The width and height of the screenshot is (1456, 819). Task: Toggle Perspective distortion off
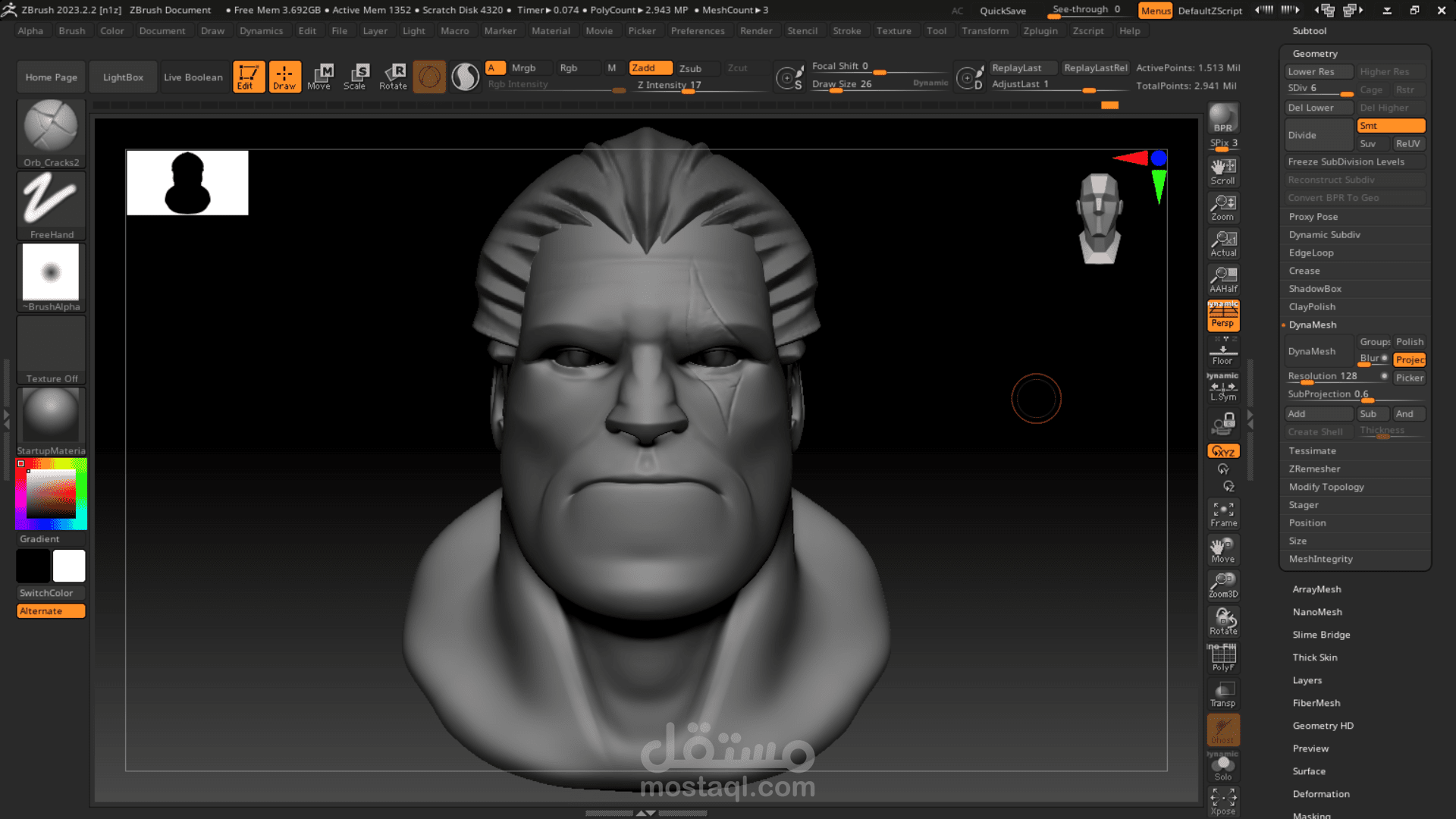click(1222, 315)
